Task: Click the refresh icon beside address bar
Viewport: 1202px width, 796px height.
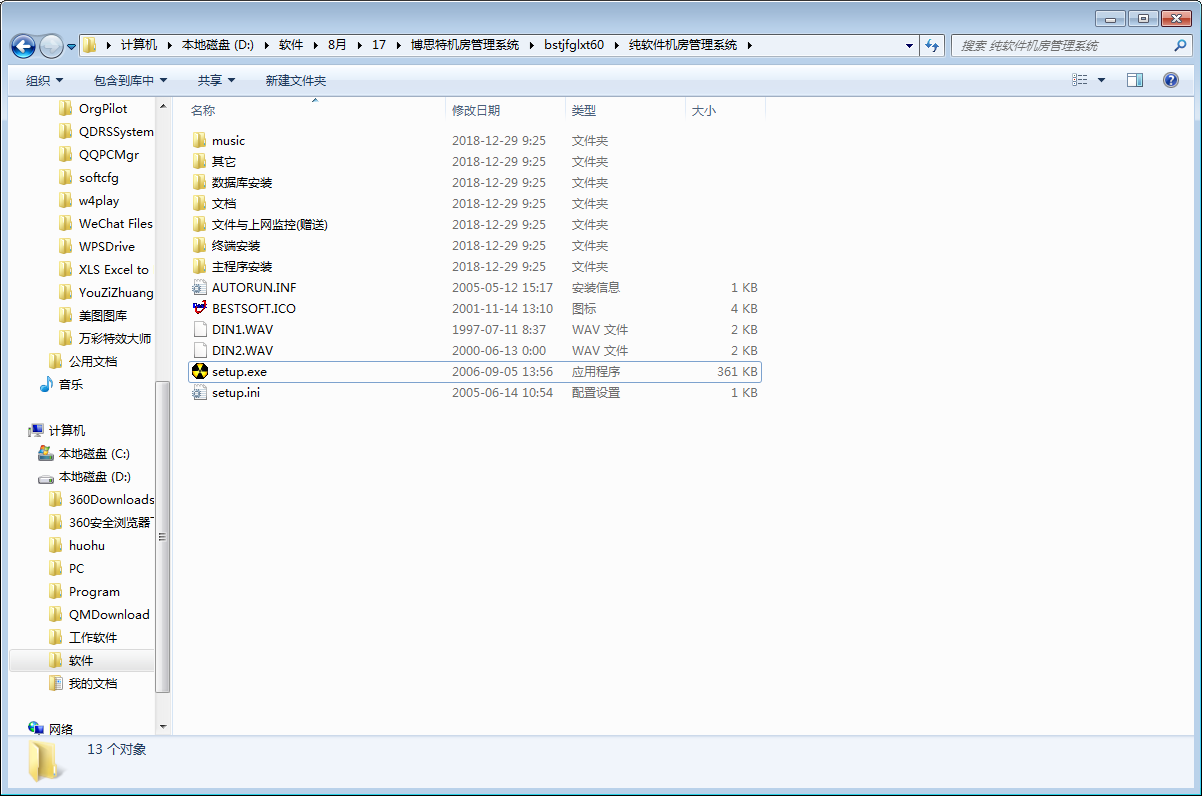Action: (x=933, y=45)
